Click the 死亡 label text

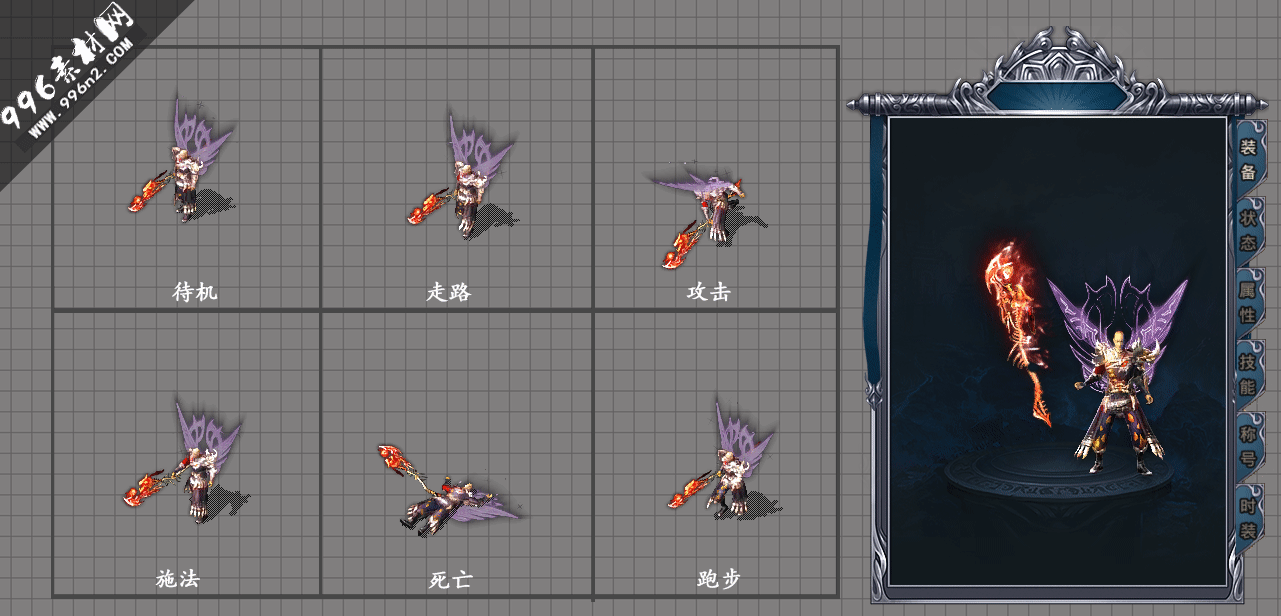(450, 579)
